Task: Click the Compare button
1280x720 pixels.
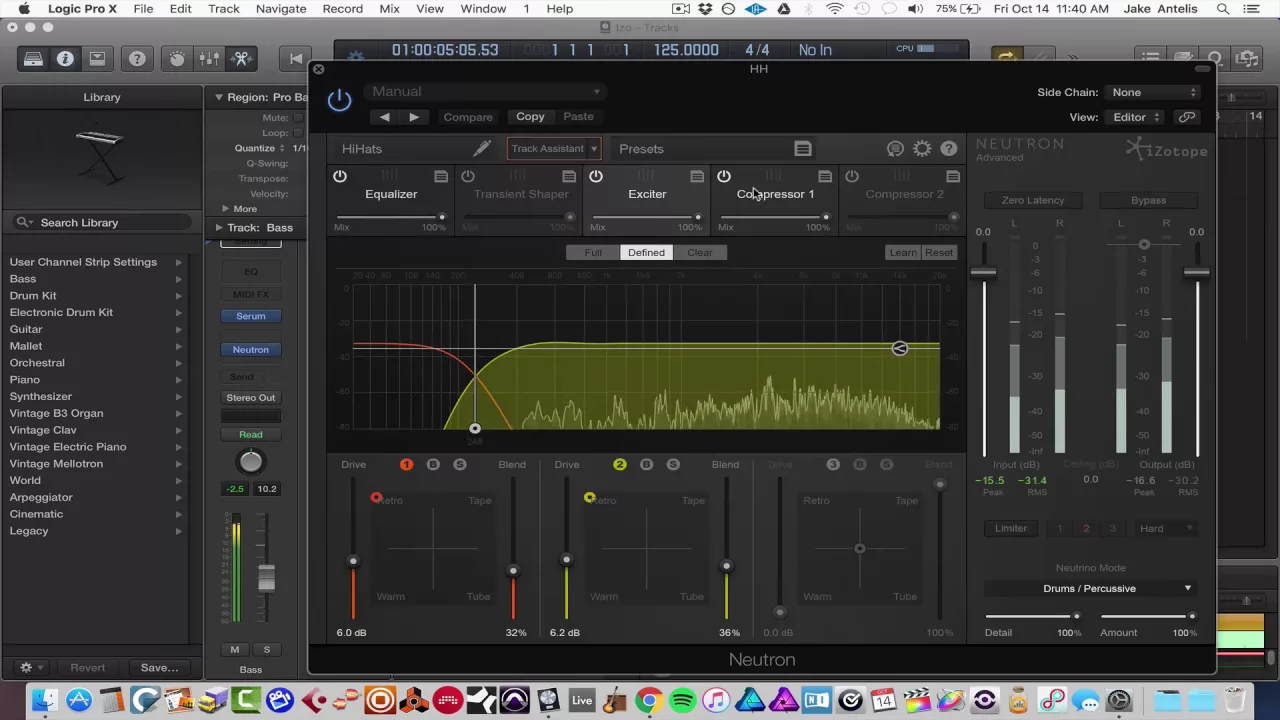Action: [x=468, y=117]
